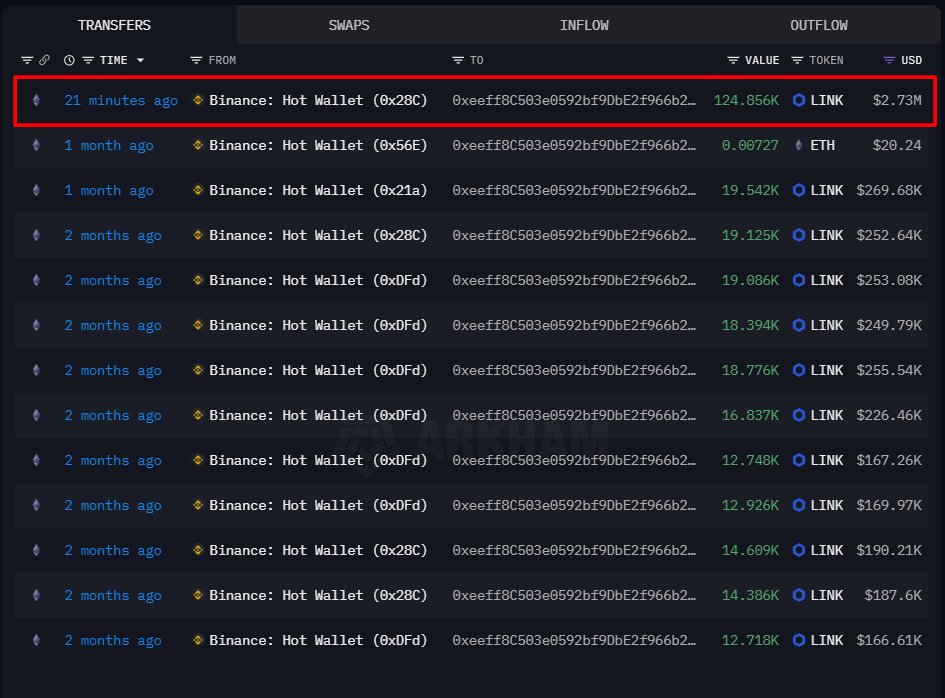945x698 pixels.
Task: Click the 18.394K value cell
Action: [750, 325]
